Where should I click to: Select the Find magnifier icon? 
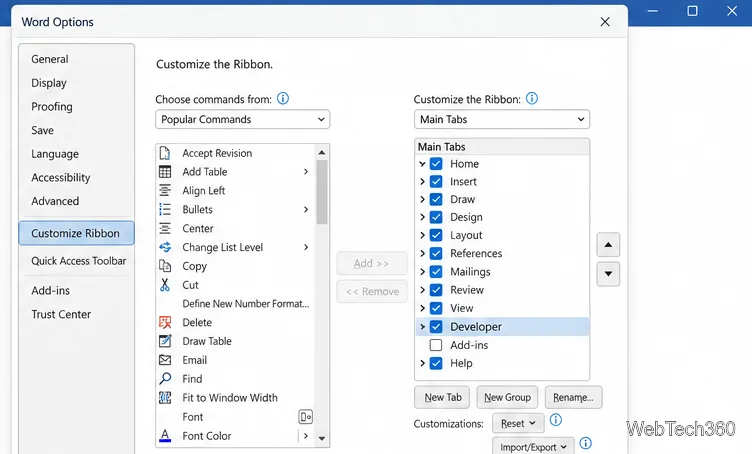point(164,379)
